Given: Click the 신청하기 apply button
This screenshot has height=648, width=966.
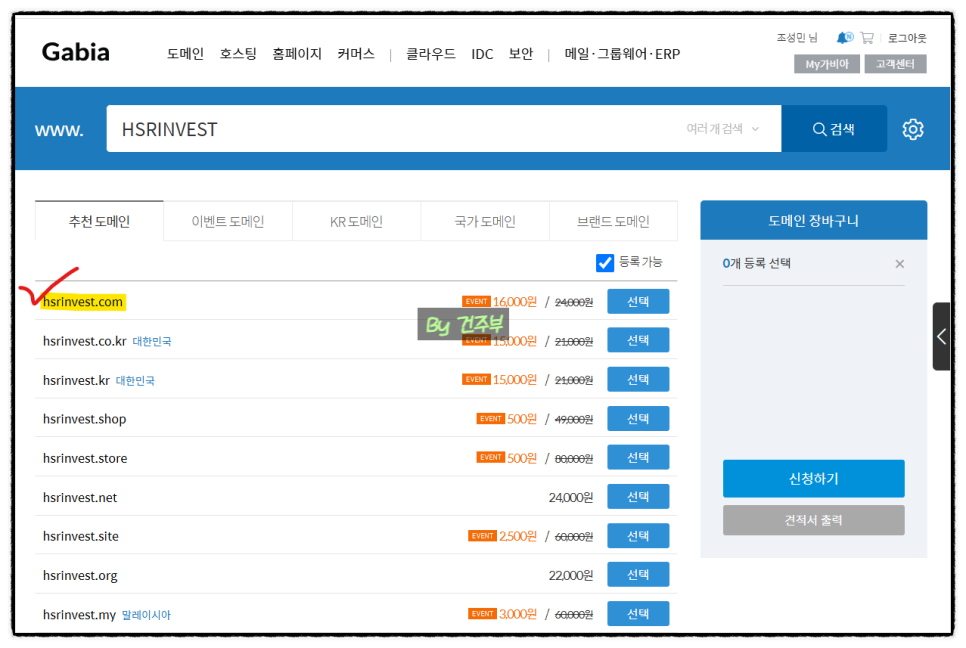Looking at the screenshot, I should [x=813, y=479].
